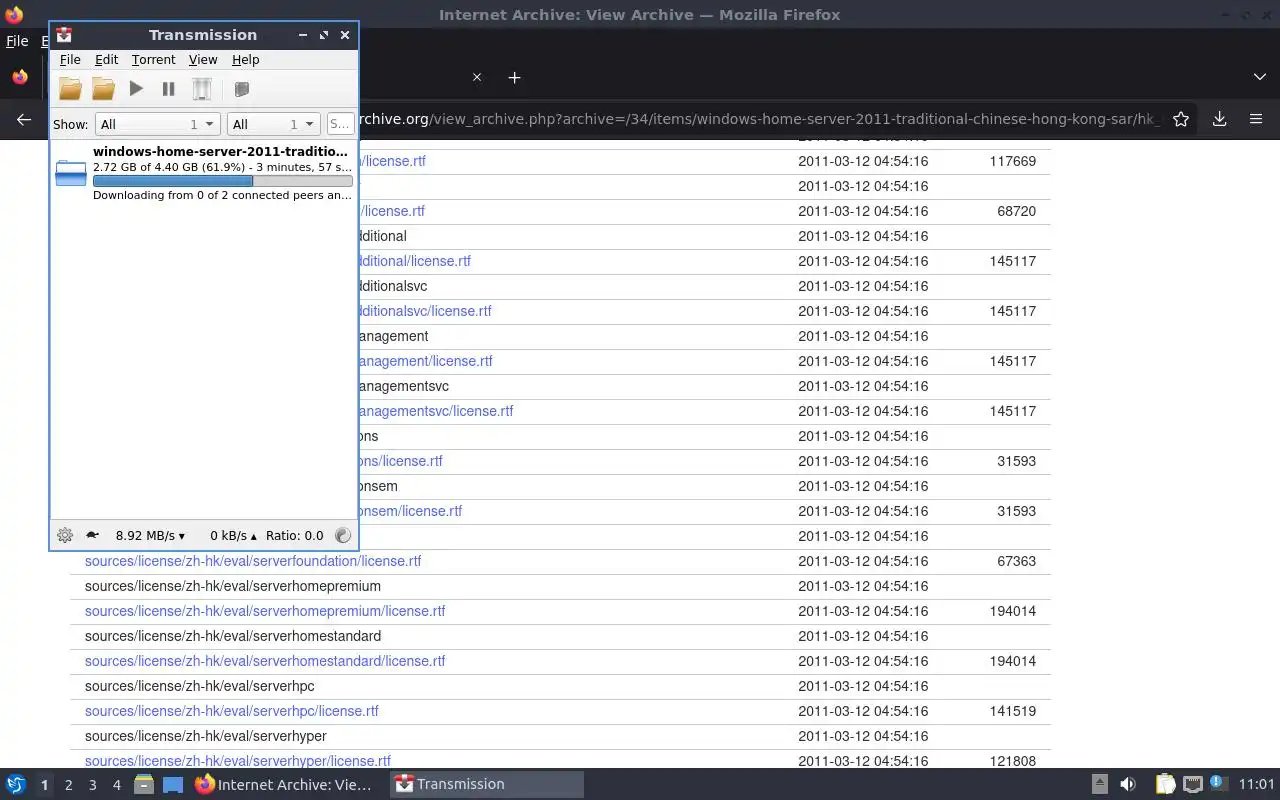The height and width of the screenshot is (800, 1280).
Task: Switch to workspace 3
Action: 92,785
